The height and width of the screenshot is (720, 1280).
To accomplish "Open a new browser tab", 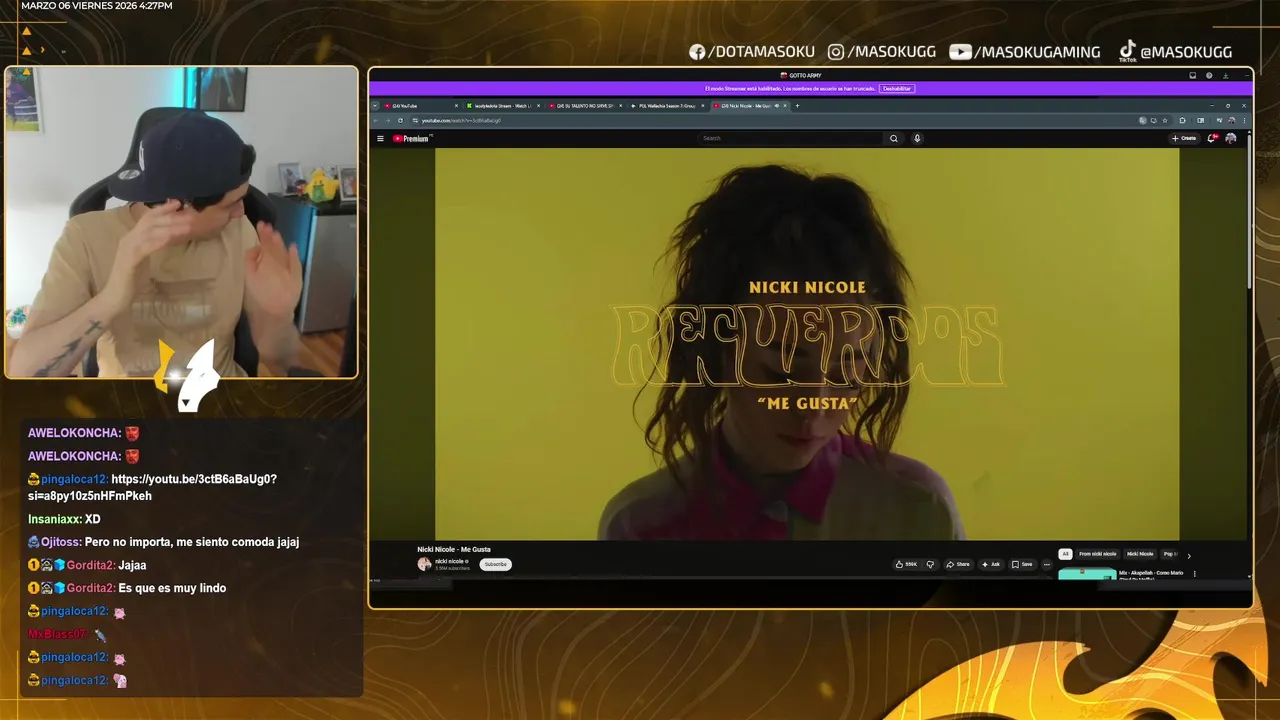I will (797, 105).
